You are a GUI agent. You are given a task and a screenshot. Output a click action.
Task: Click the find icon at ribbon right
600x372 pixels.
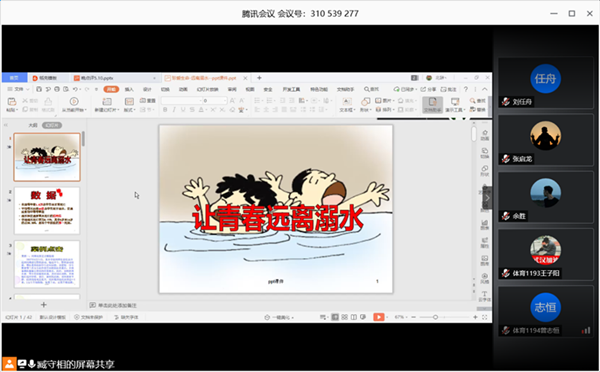[473, 101]
